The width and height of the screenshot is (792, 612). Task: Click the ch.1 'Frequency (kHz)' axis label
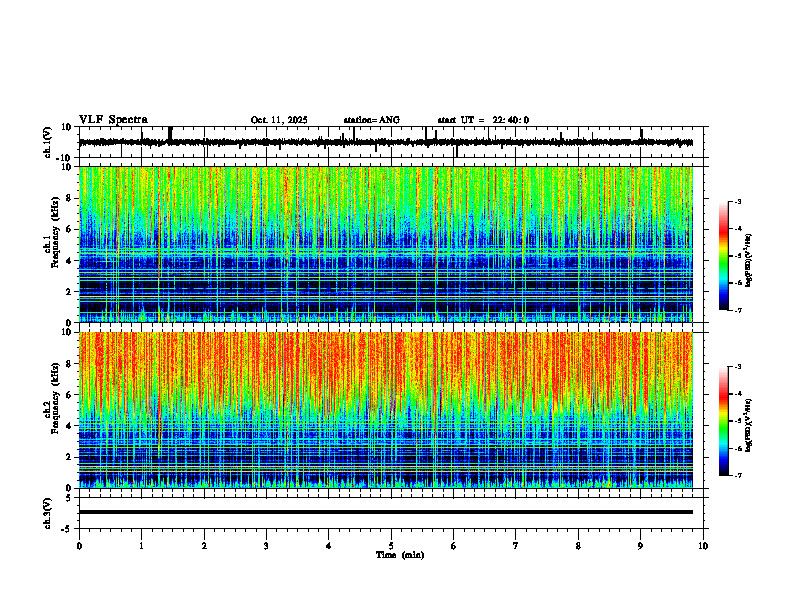click(55, 230)
